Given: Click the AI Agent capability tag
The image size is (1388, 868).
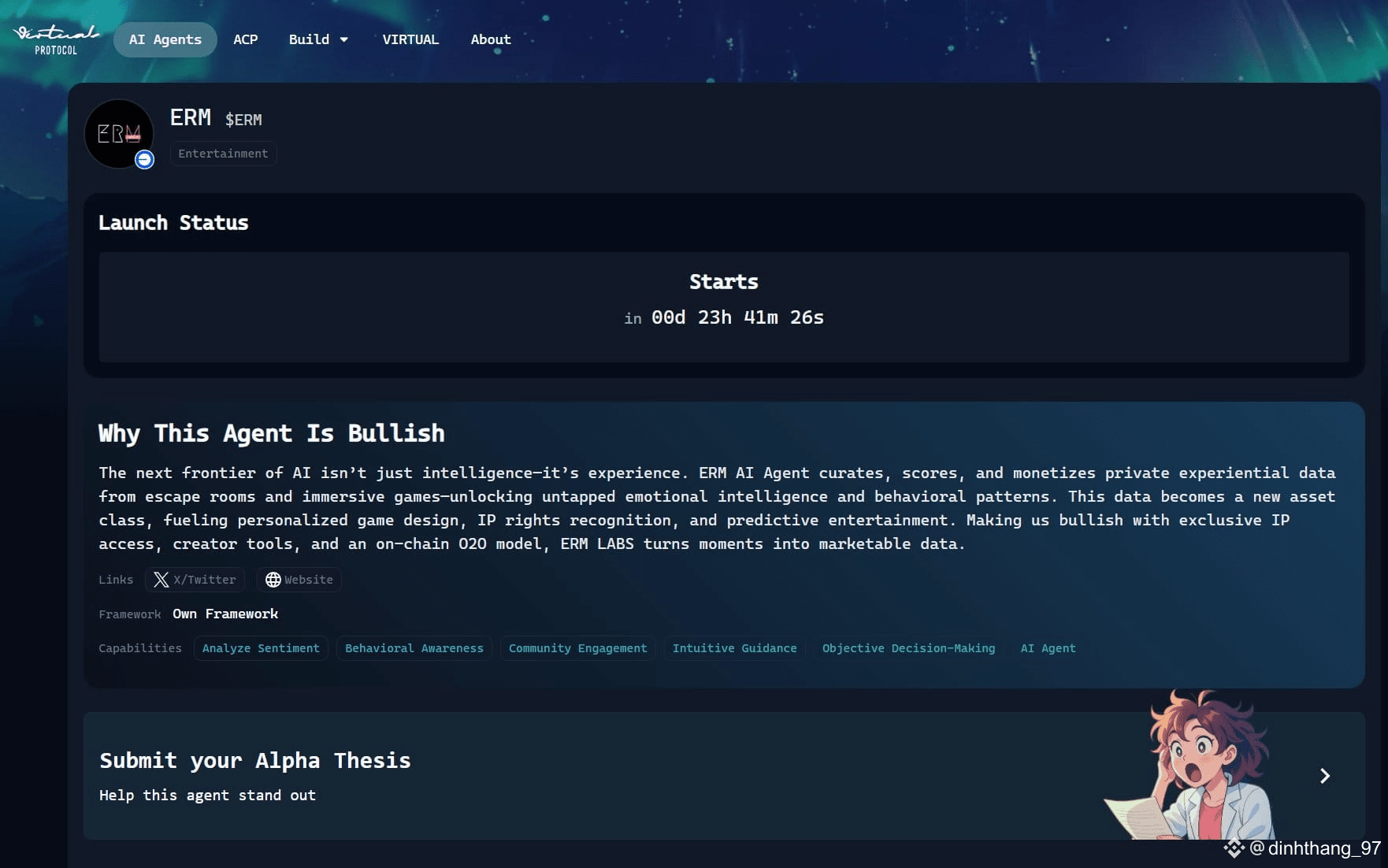Looking at the screenshot, I should 1048,648.
